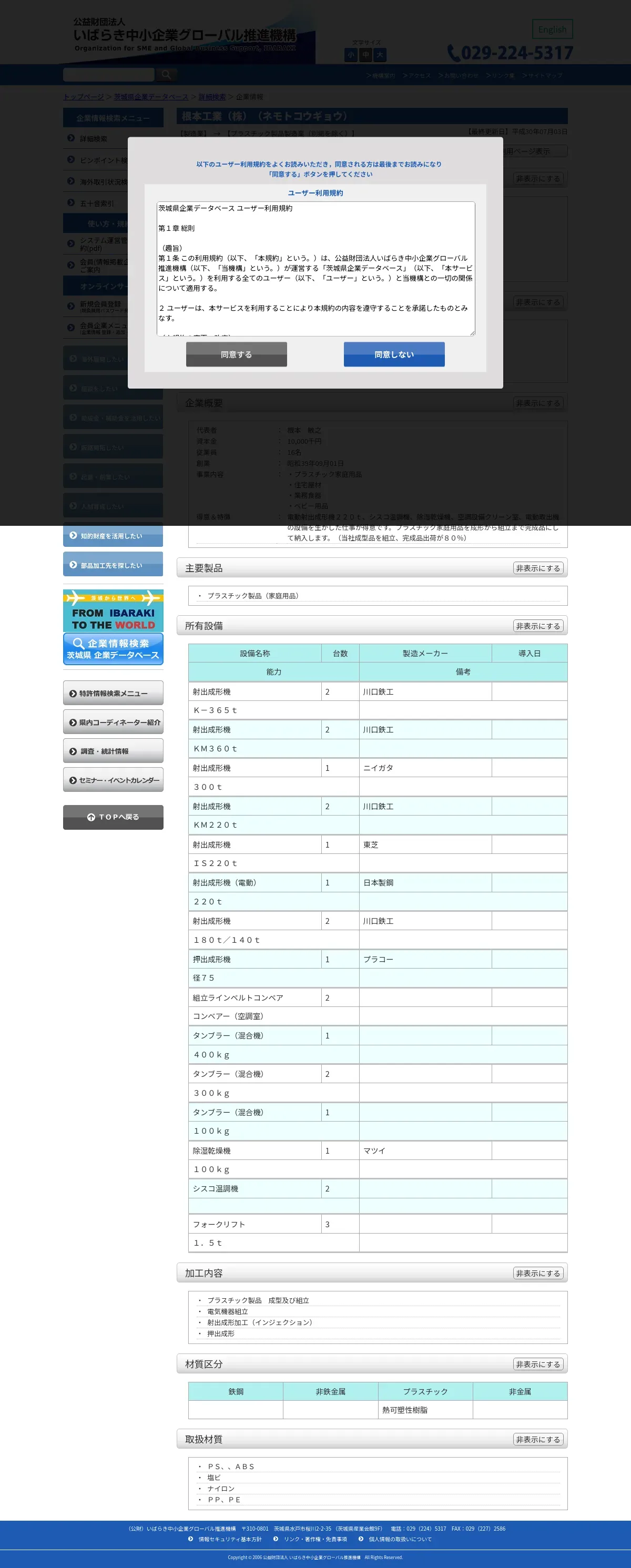Select large font size 大
The width and height of the screenshot is (631, 1568).
(380, 55)
